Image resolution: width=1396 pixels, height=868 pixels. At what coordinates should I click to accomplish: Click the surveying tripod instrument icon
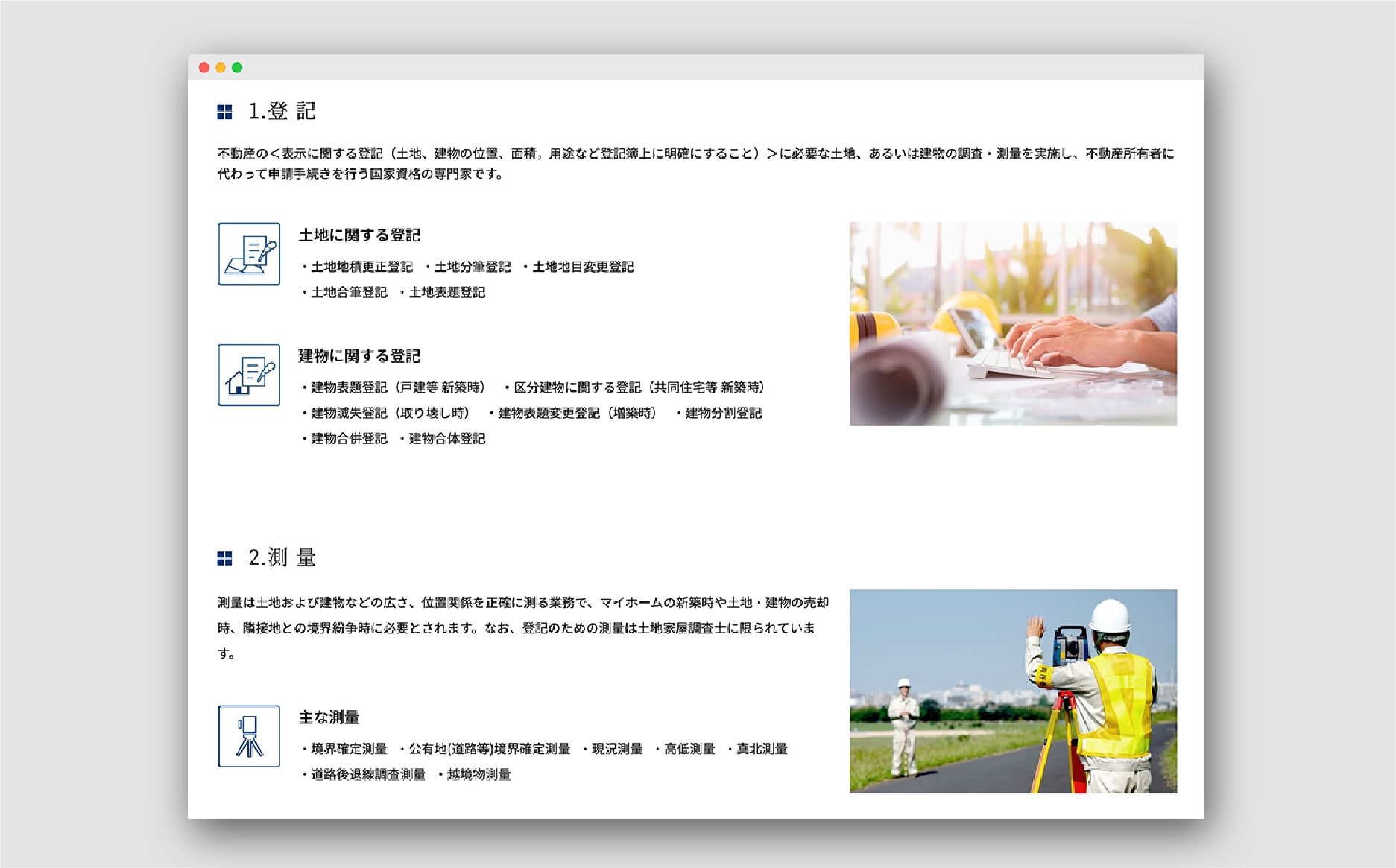click(249, 736)
